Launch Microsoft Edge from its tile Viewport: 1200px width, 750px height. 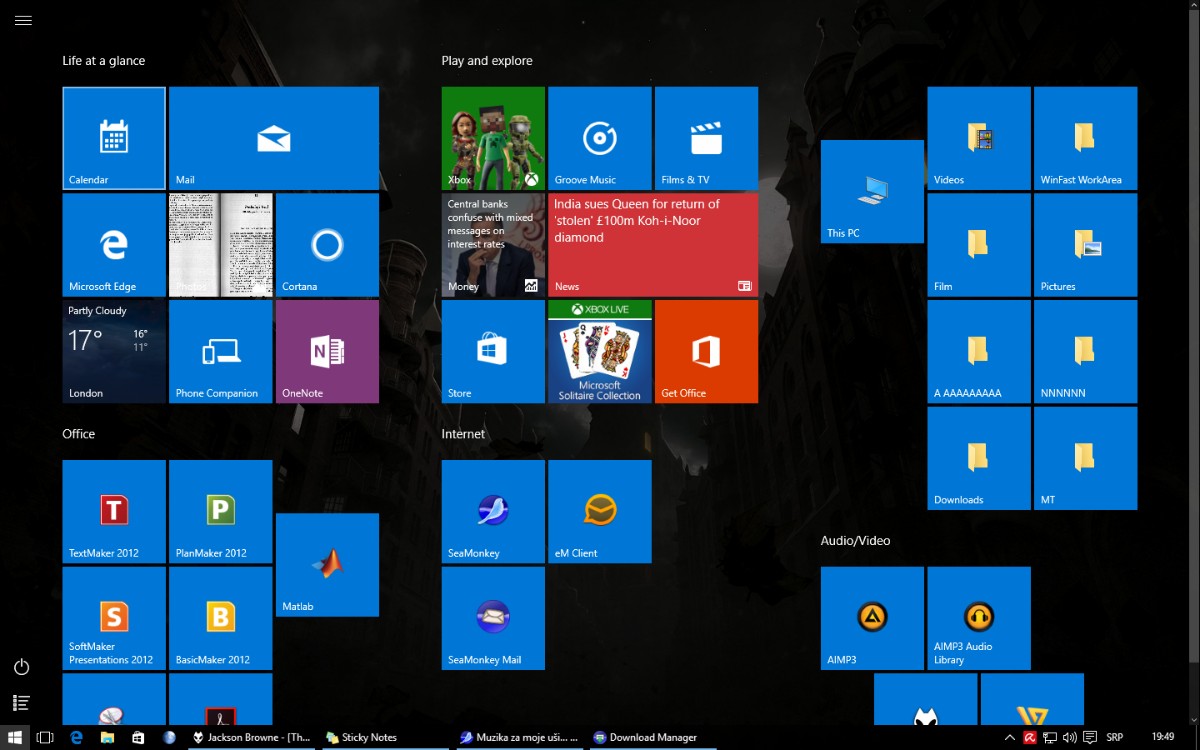[x=114, y=245]
